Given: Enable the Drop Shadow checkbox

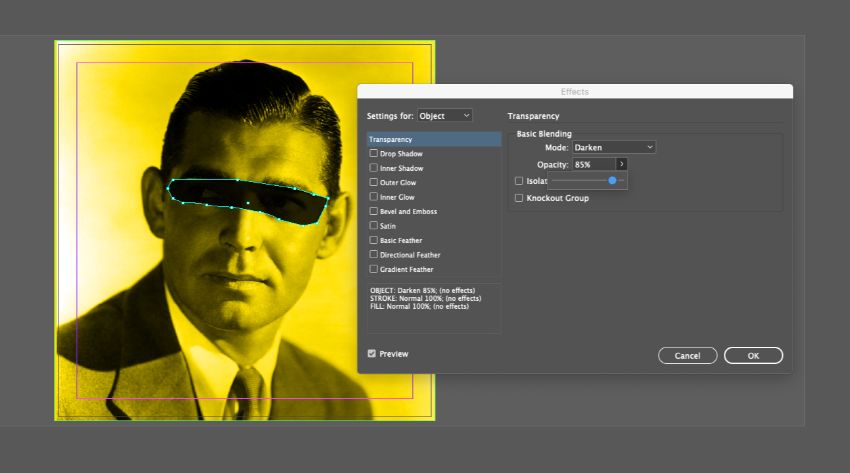Looking at the screenshot, I should pyautogui.click(x=374, y=153).
